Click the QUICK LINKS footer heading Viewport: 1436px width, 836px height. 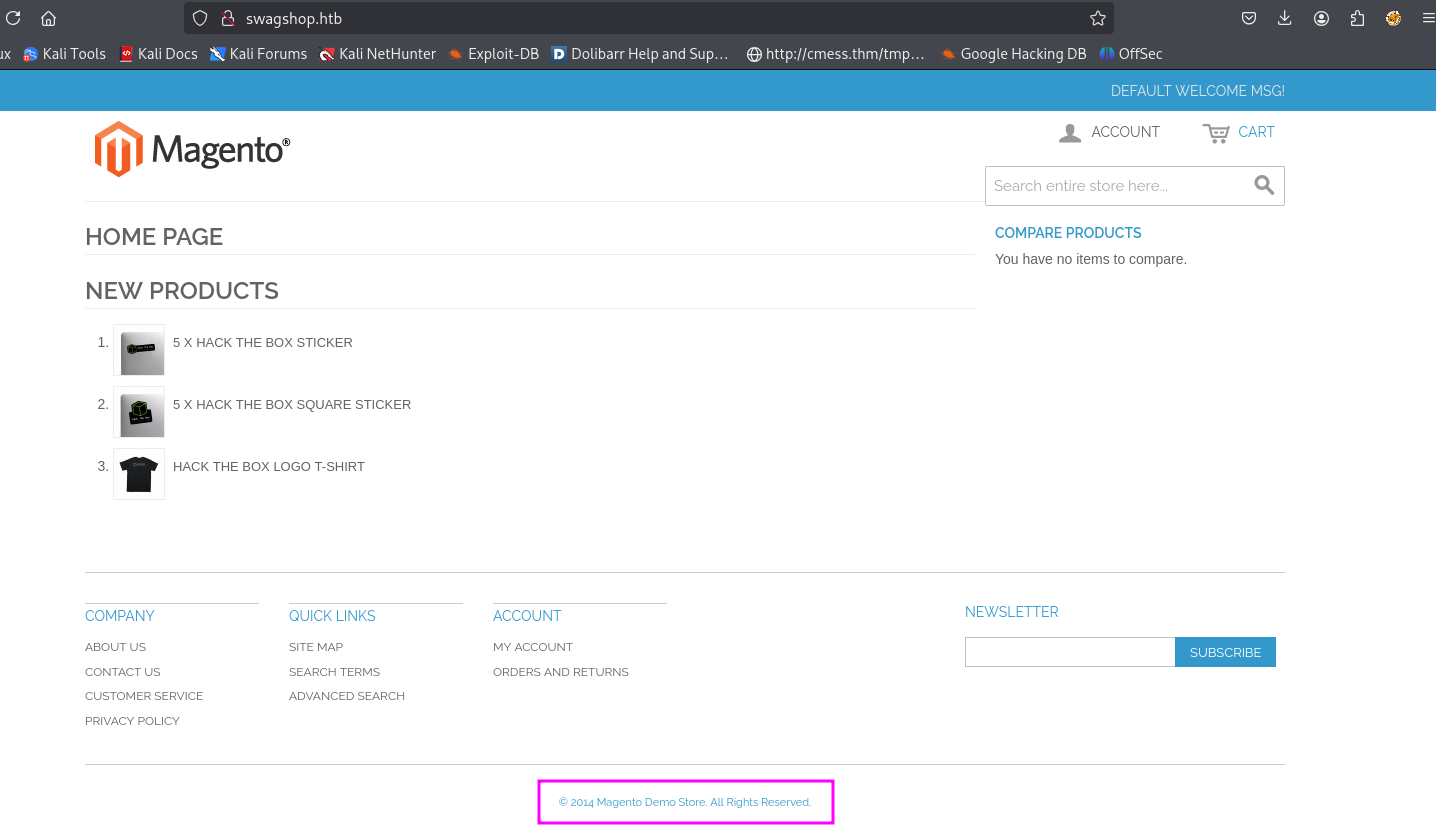click(x=332, y=616)
